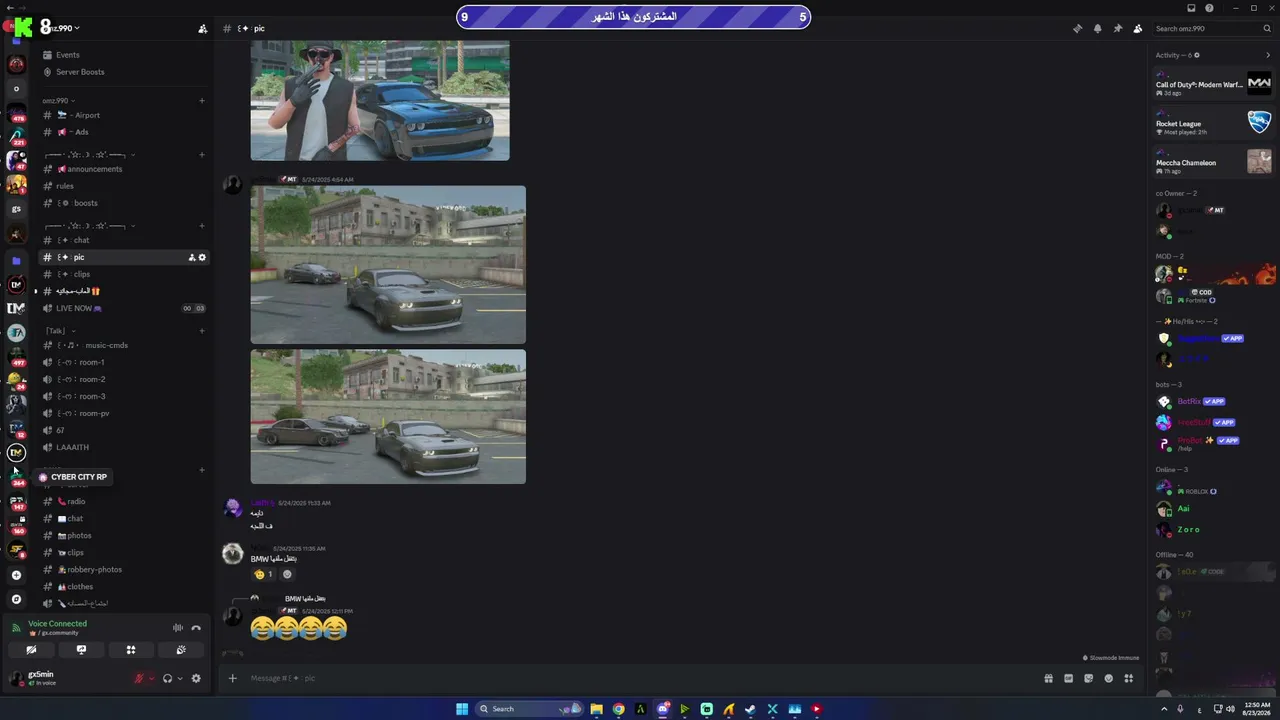Viewport: 1280px width, 720px height.
Task: Create invite for the pic channel
Action: [x=192, y=258]
